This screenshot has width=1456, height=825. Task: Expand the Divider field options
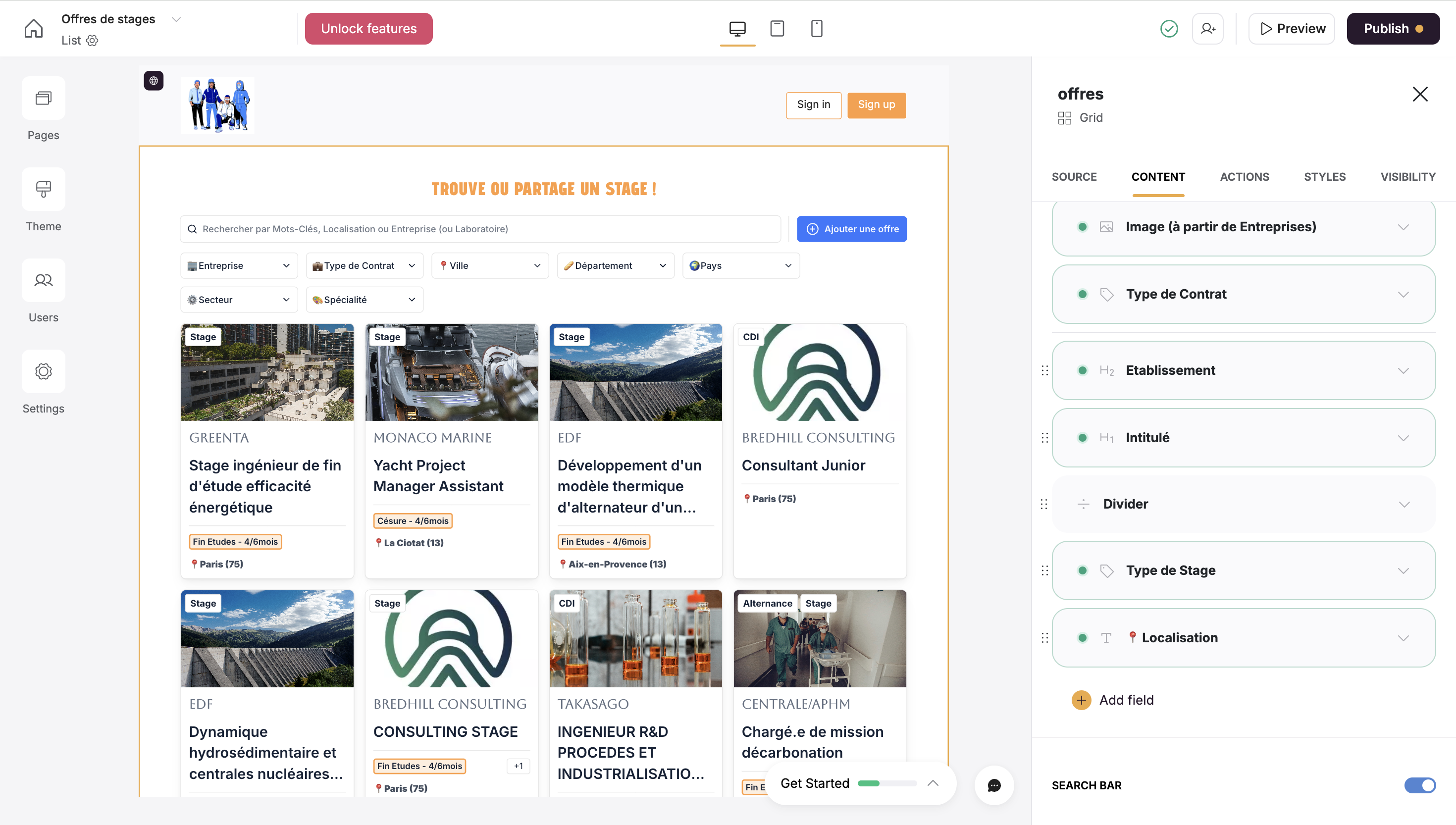[x=1404, y=504]
